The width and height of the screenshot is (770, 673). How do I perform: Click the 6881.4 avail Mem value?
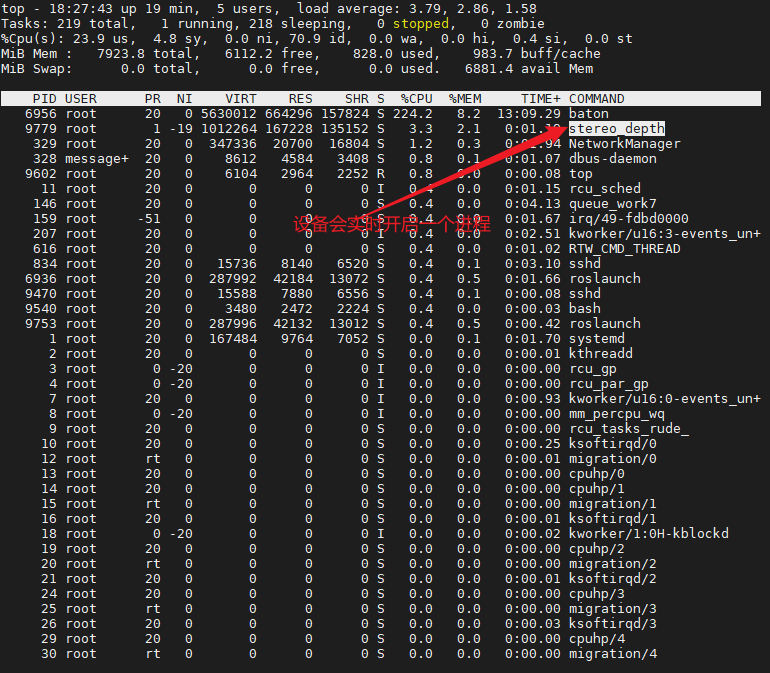488,69
